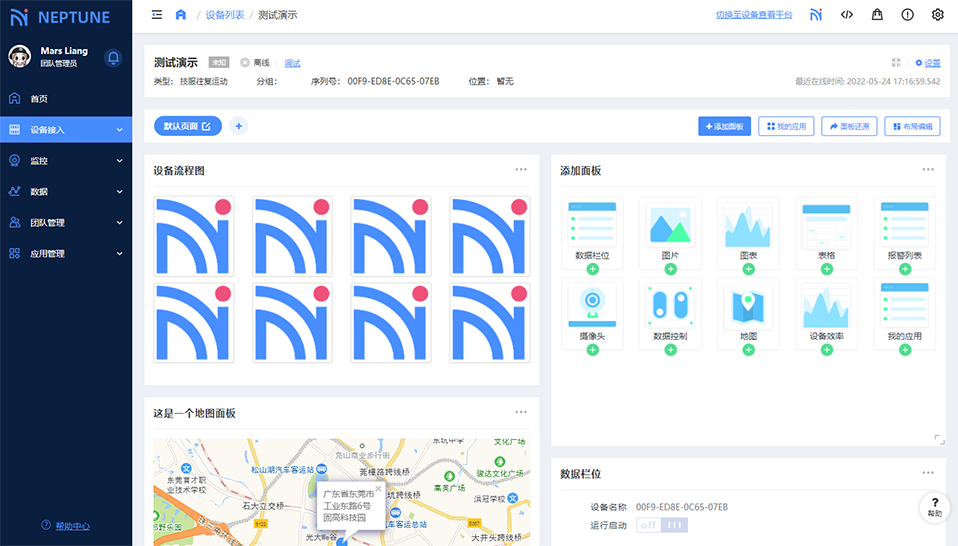Click the first device flowchart thumbnail
958x546 pixels.
tap(194, 236)
